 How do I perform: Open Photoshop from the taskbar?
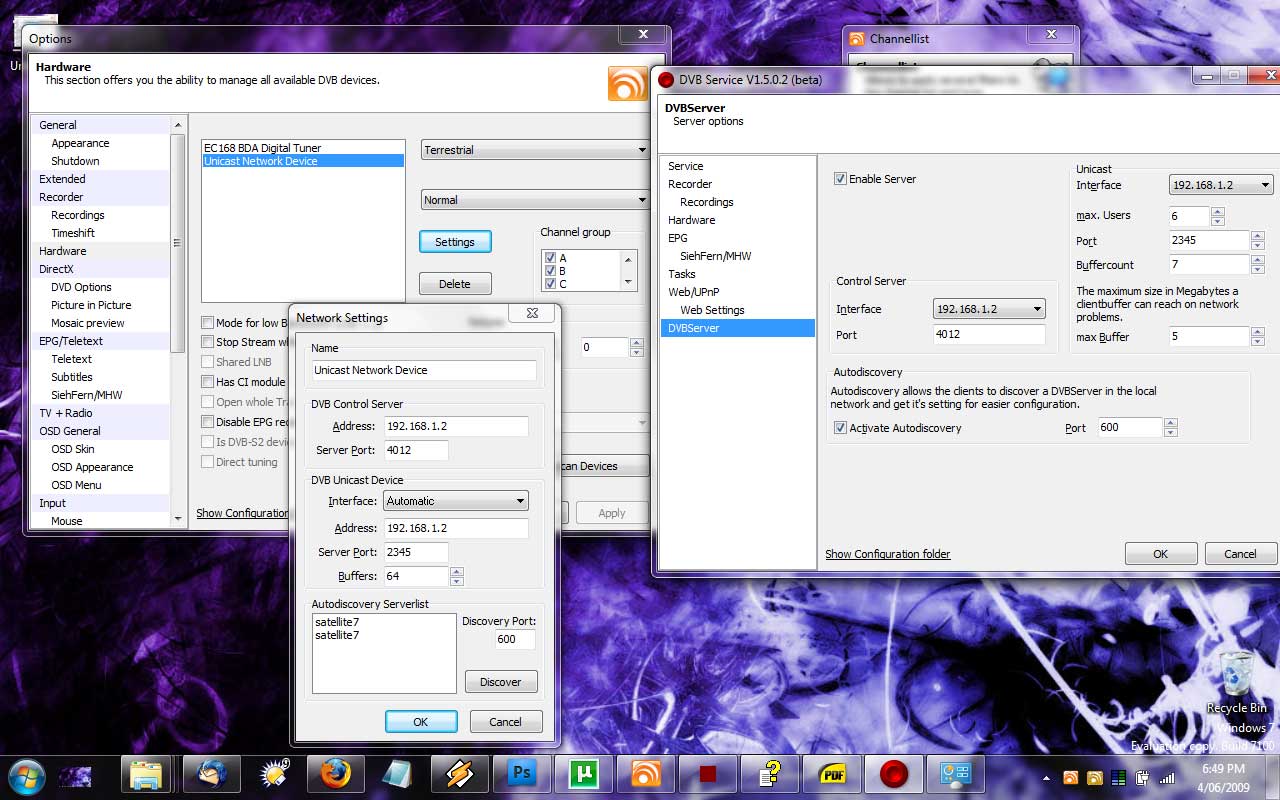521,774
